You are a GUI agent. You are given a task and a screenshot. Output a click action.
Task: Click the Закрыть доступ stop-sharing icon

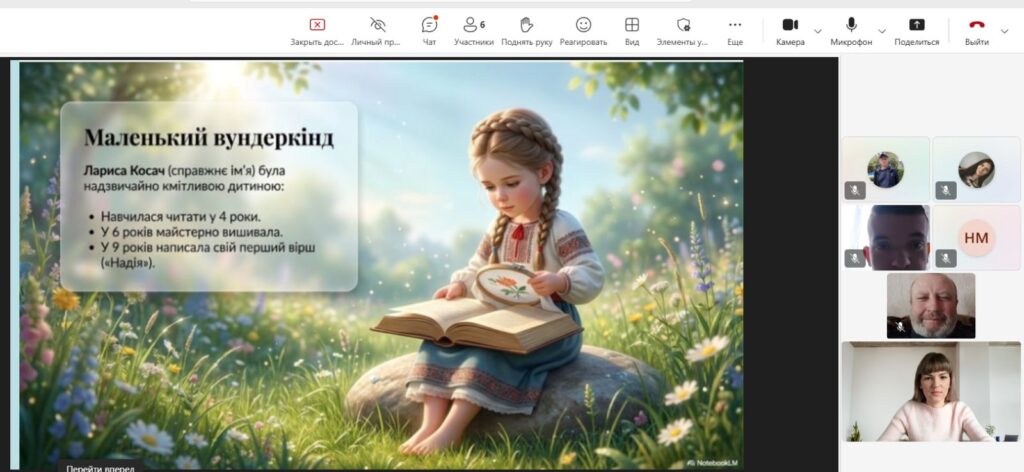click(317, 26)
